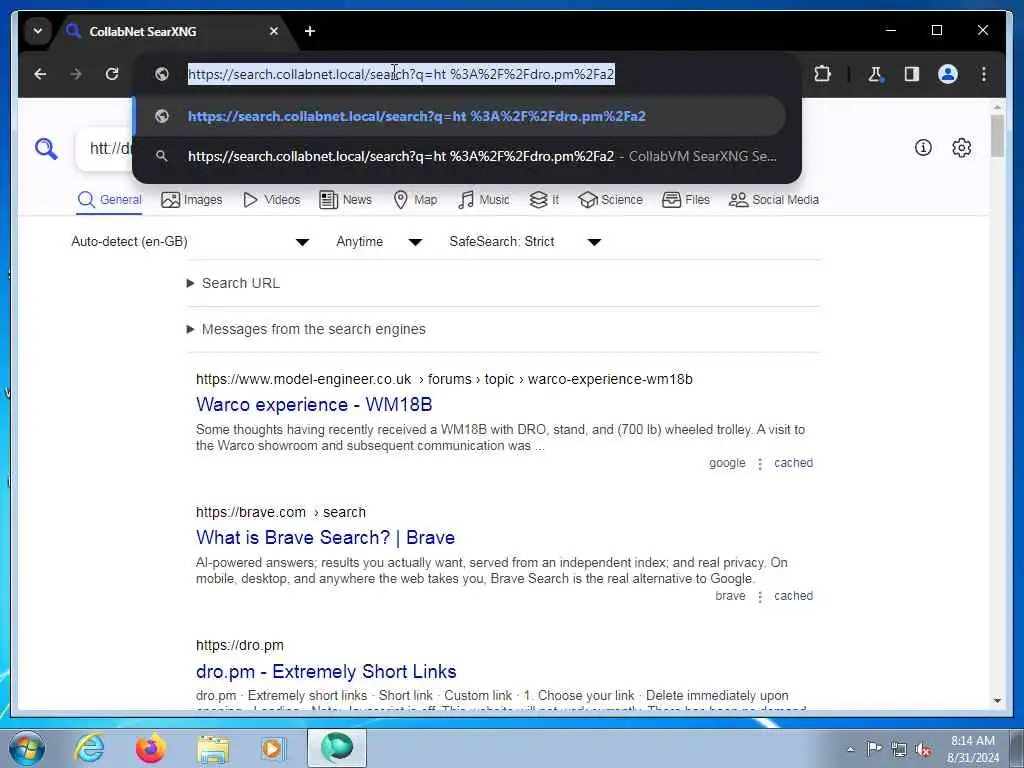Viewport: 1024px width, 768px height.
Task: Open the network tray icon
Action: tap(899, 749)
